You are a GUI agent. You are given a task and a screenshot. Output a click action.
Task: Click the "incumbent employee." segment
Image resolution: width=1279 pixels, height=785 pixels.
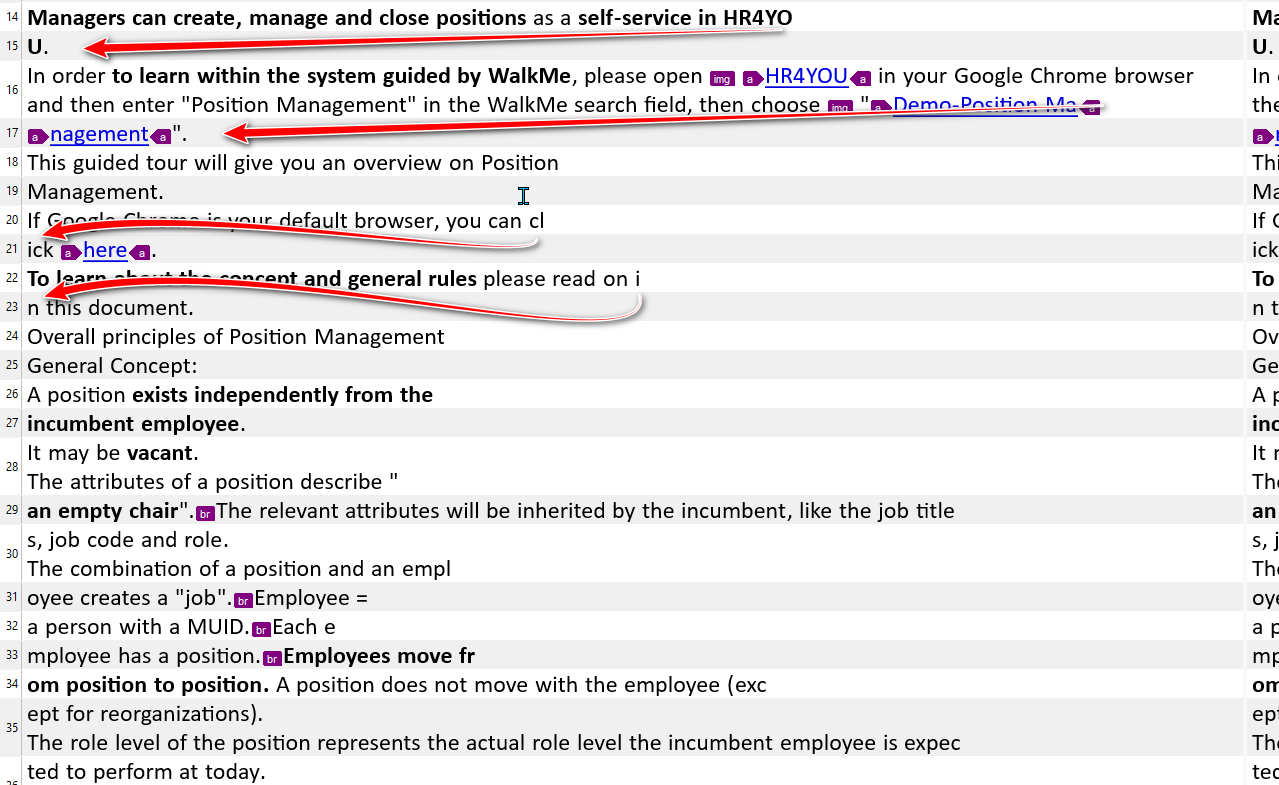(x=136, y=424)
